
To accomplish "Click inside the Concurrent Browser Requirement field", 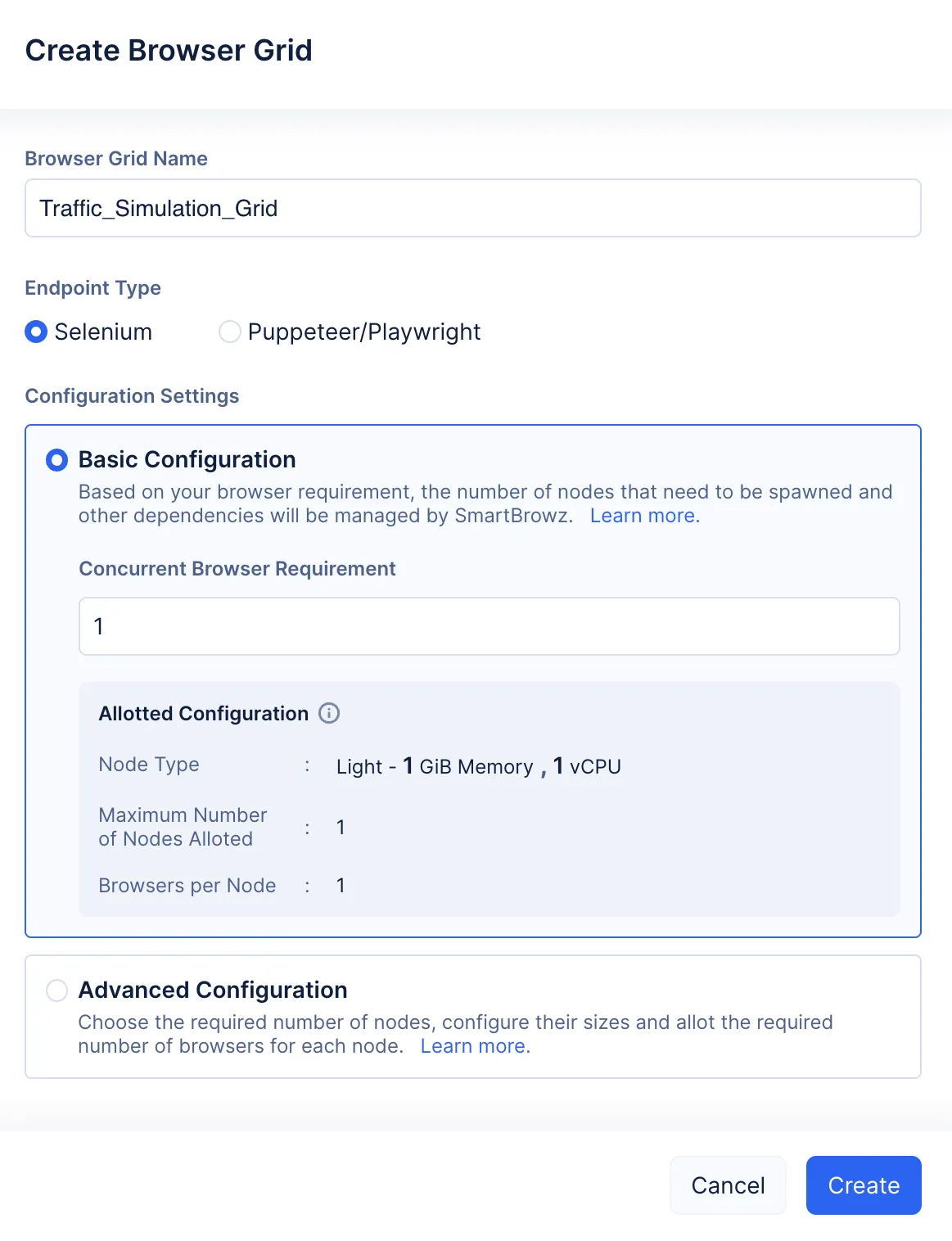I will point(489,625).
